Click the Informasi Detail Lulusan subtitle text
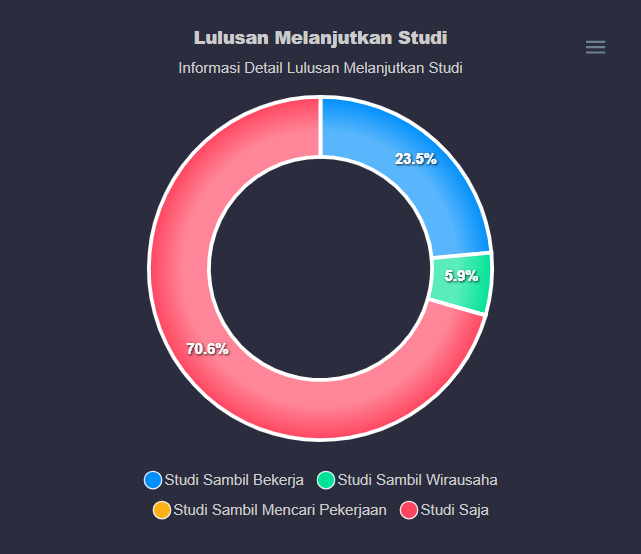 pyautogui.click(x=320, y=68)
